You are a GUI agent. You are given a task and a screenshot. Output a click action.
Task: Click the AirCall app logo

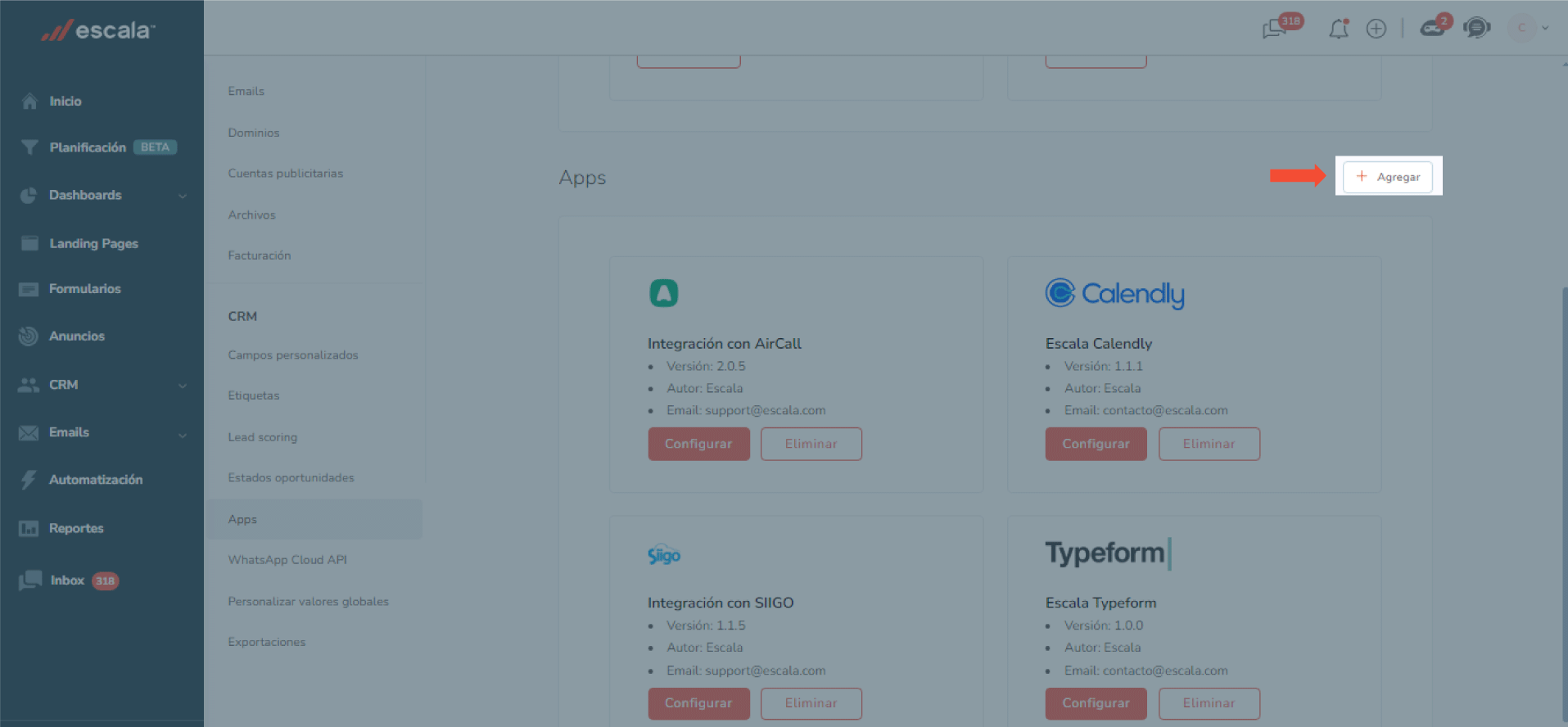pos(664,292)
